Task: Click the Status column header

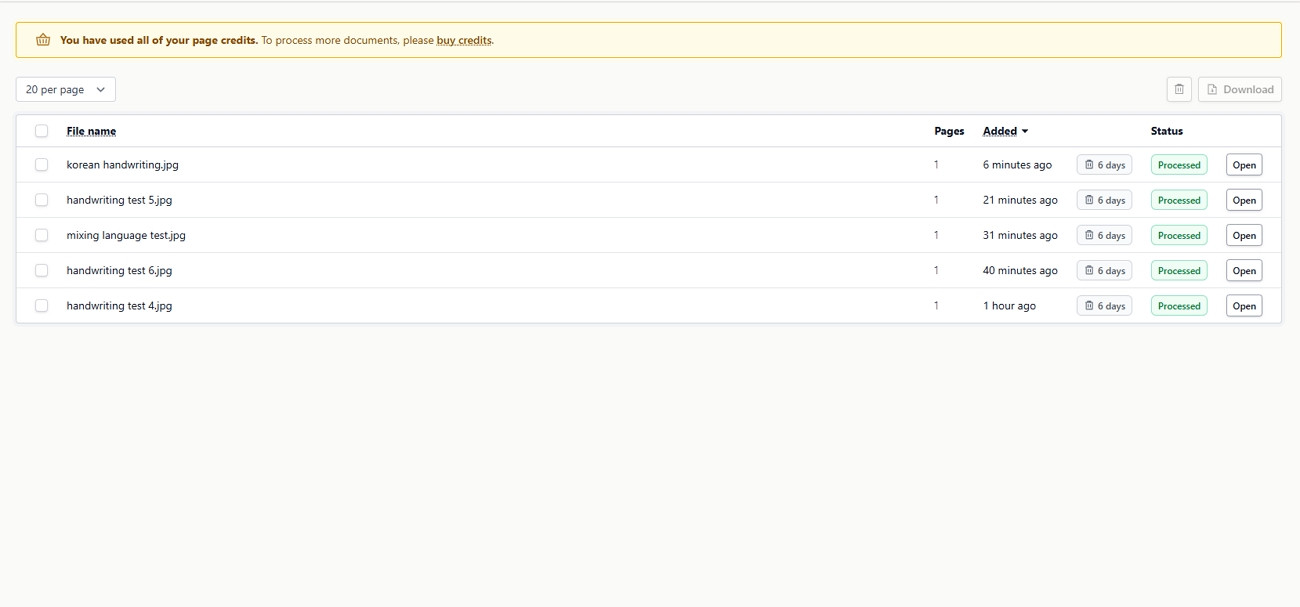Action: (1167, 131)
